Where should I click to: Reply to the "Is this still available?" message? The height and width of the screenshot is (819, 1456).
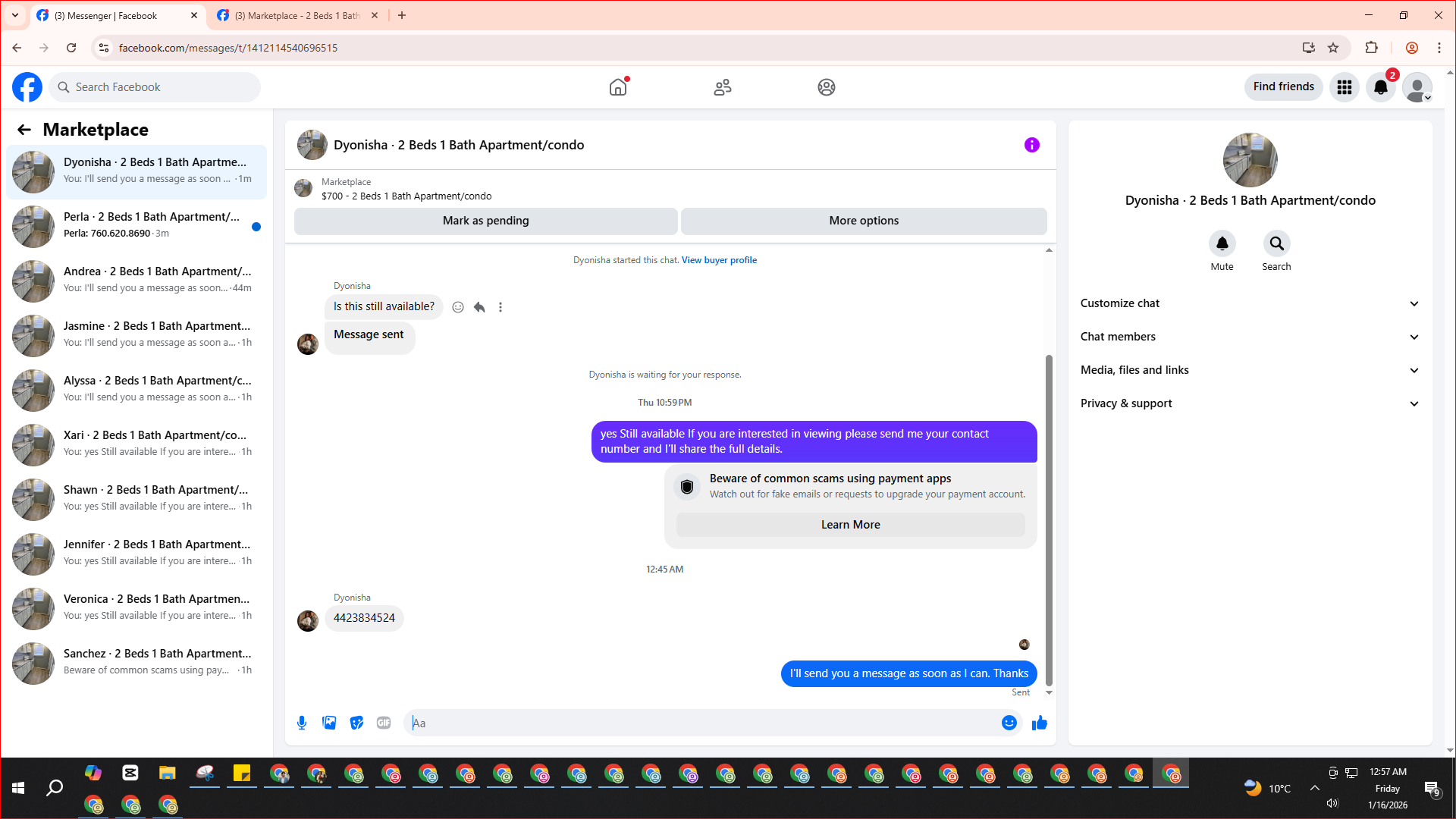479,307
